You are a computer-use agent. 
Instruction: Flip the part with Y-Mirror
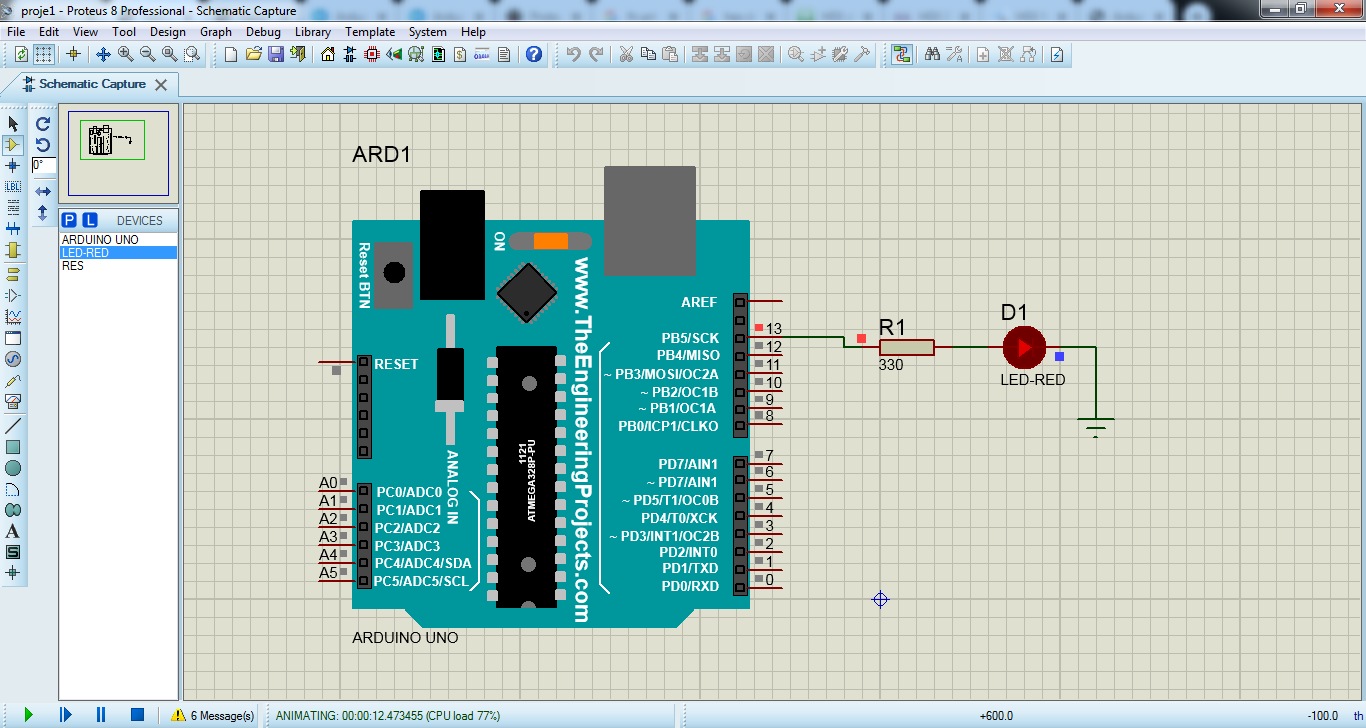coord(43,213)
